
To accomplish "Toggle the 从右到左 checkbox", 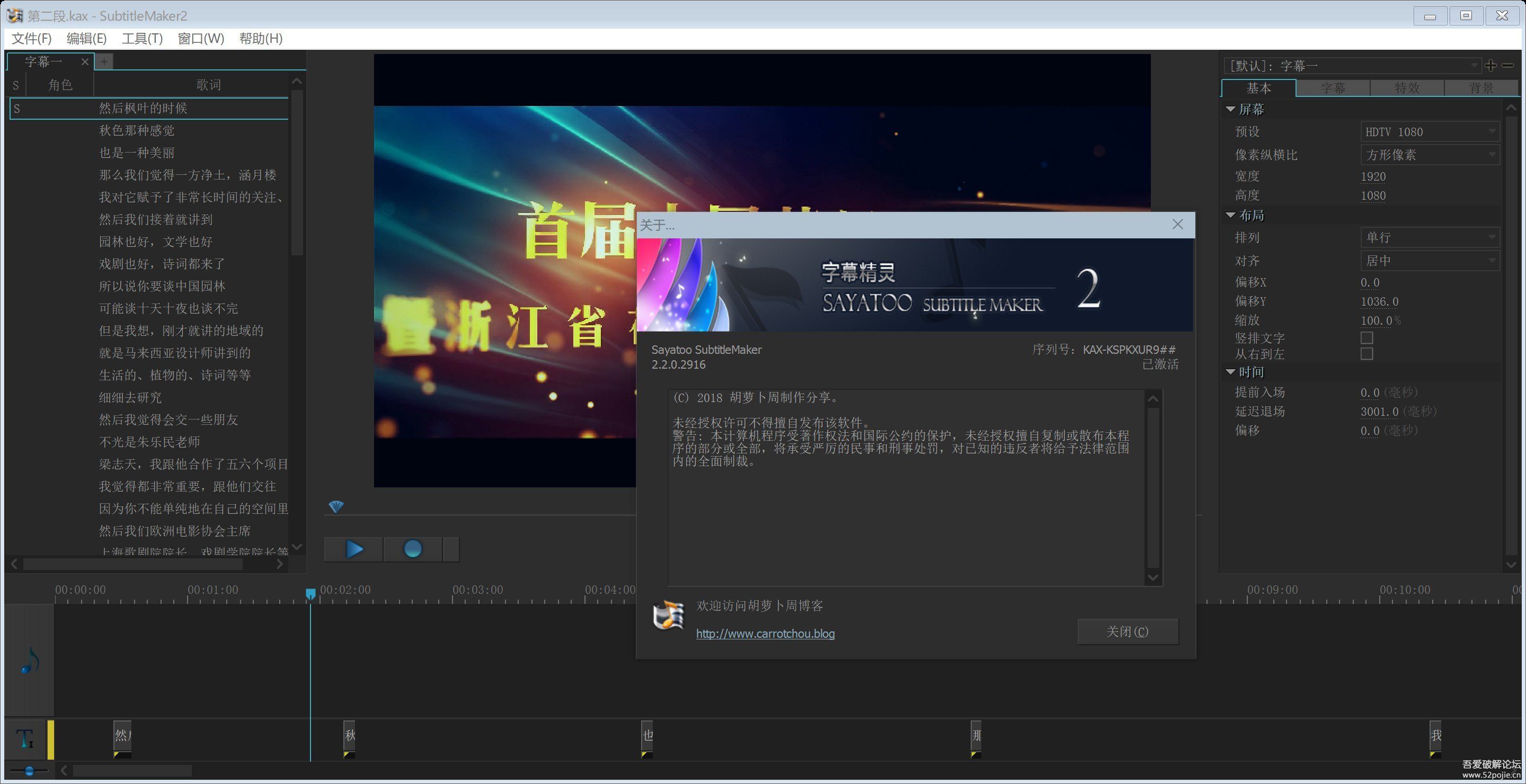I will [1367, 354].
